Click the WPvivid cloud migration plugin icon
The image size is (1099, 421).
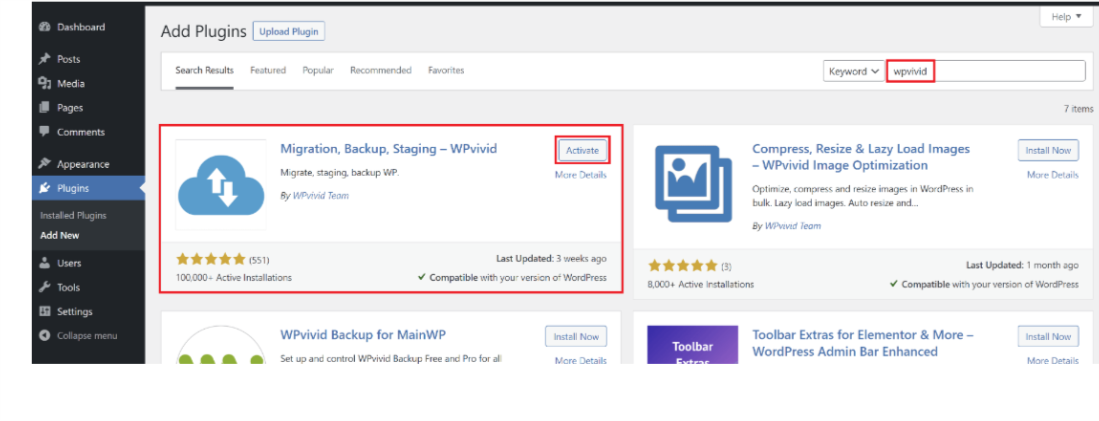tap(221, 185)
